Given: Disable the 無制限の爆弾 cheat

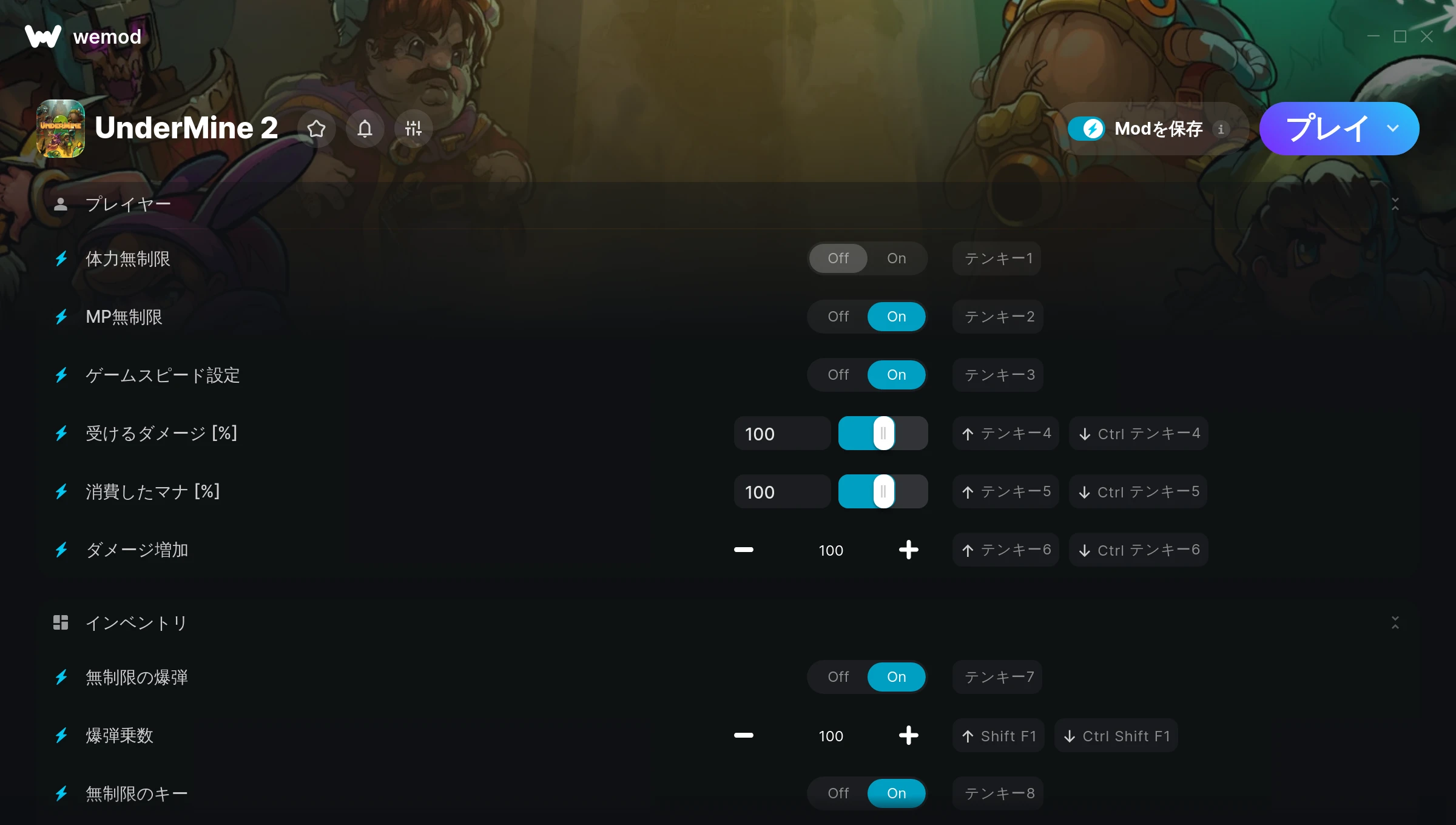Looking at the screenshot, I should point(838,677).
